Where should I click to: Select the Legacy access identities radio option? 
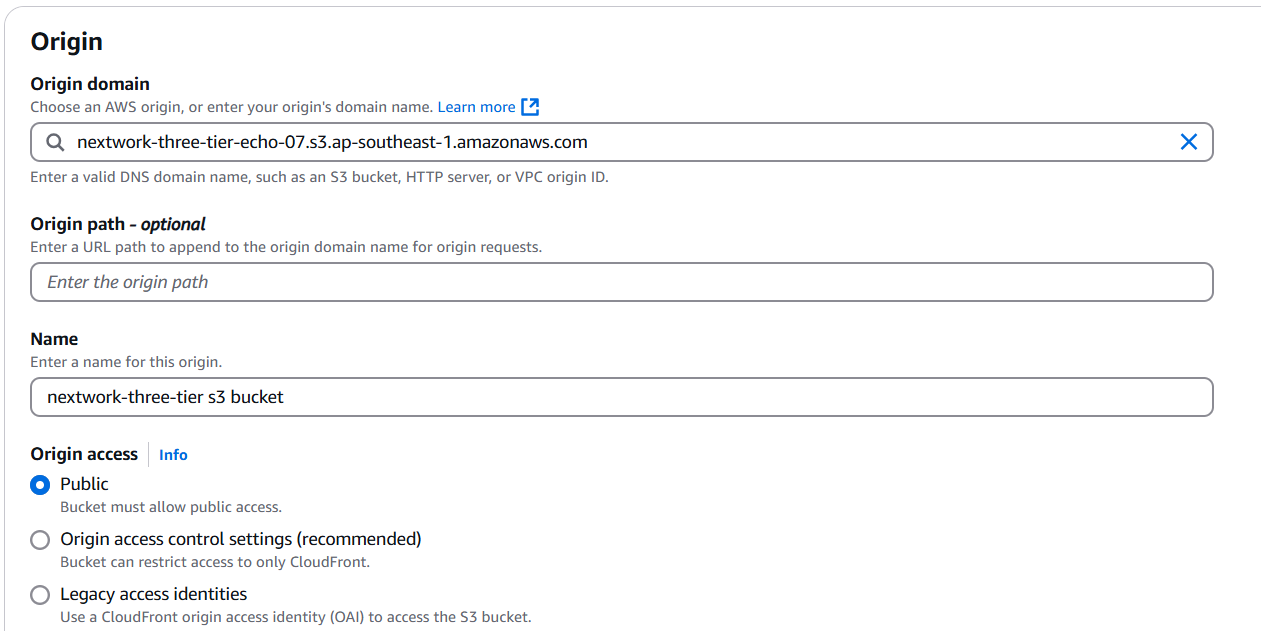40,595
